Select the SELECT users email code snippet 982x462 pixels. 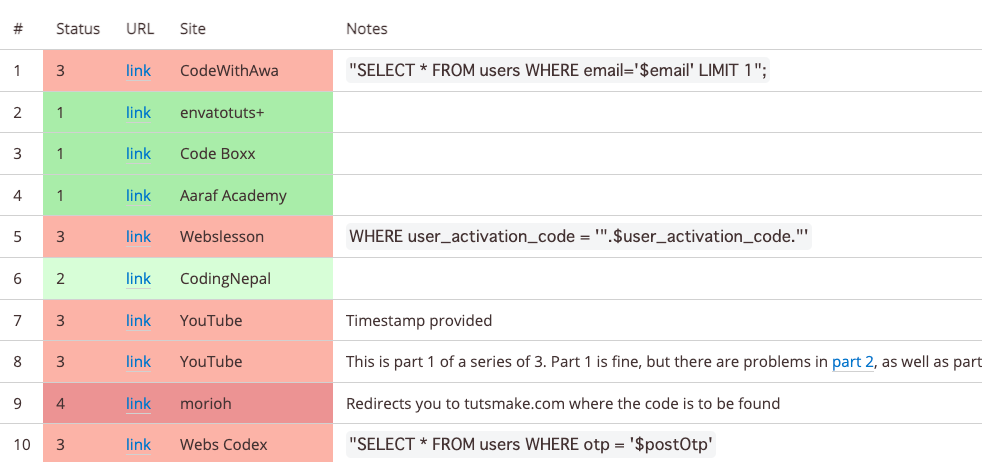[x=558, y=71]
